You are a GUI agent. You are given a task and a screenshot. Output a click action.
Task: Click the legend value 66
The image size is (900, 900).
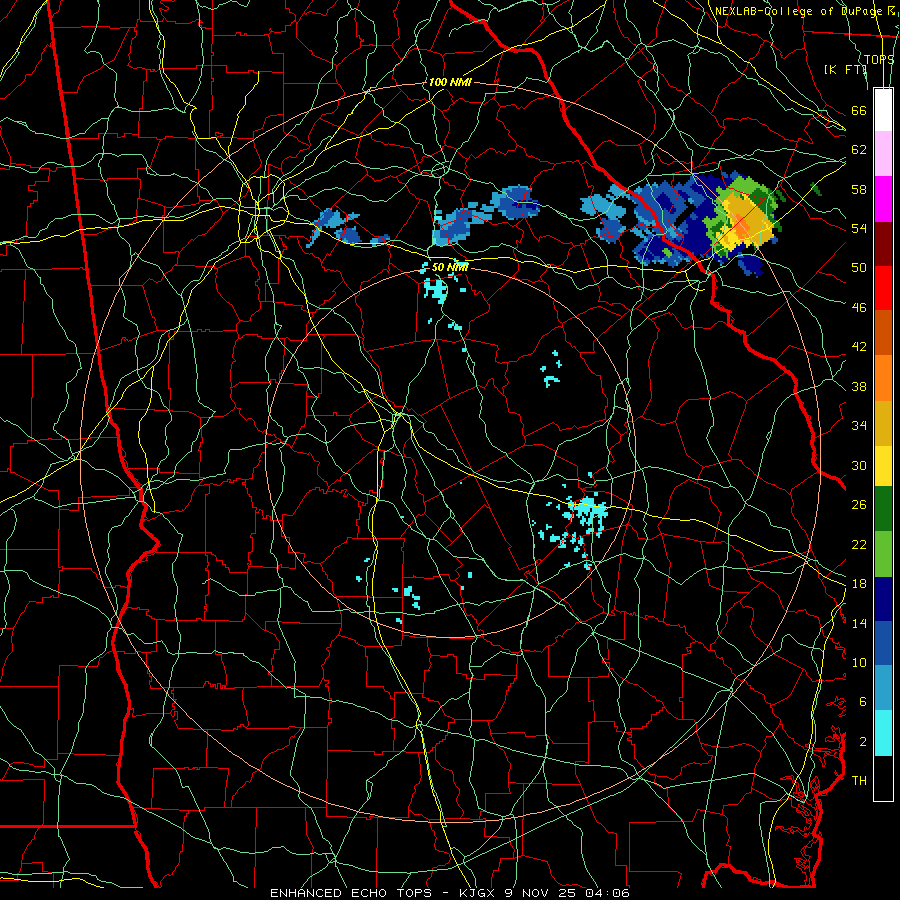859,110
